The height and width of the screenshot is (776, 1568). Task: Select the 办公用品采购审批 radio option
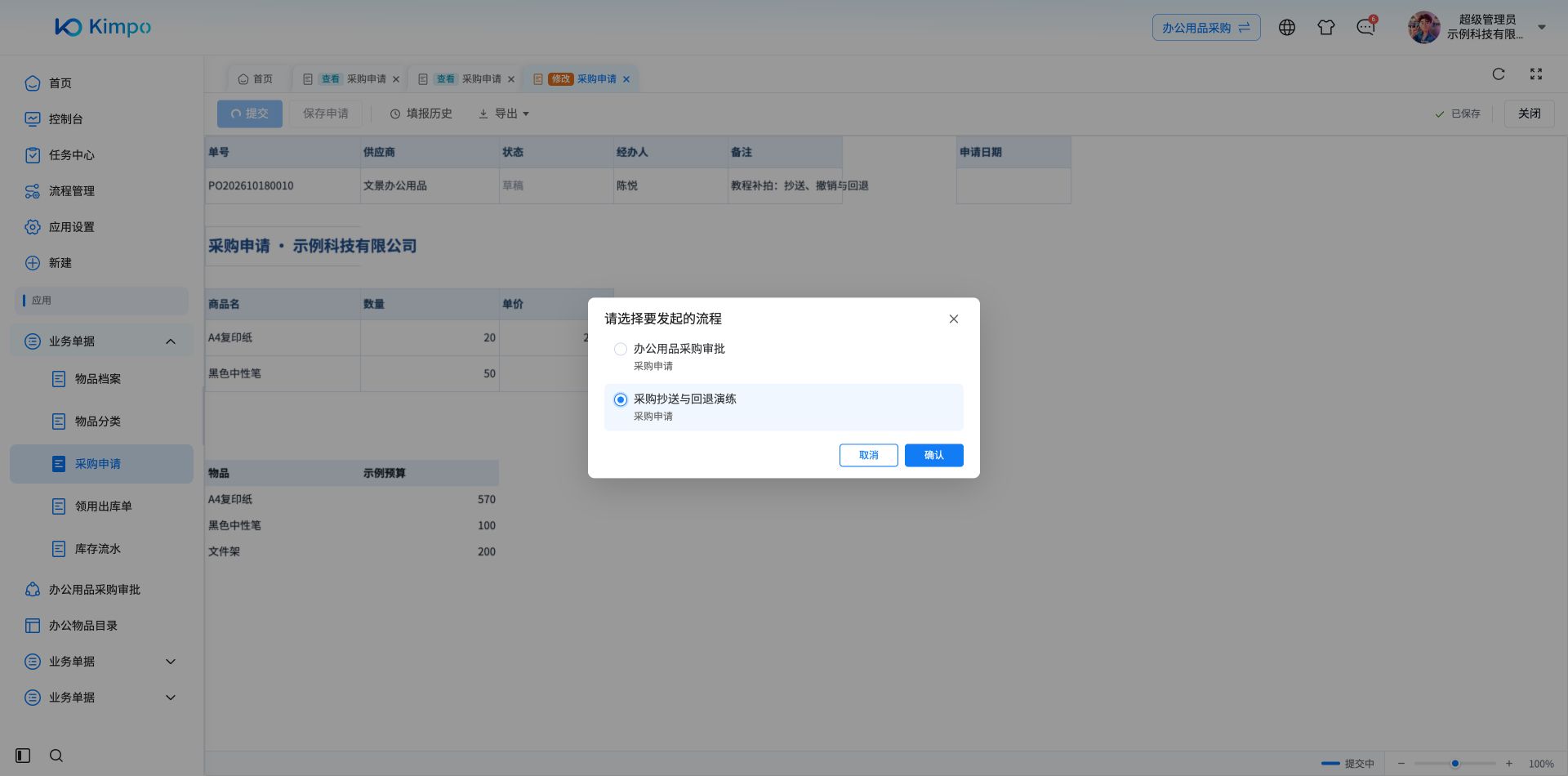tap(621, 349)
